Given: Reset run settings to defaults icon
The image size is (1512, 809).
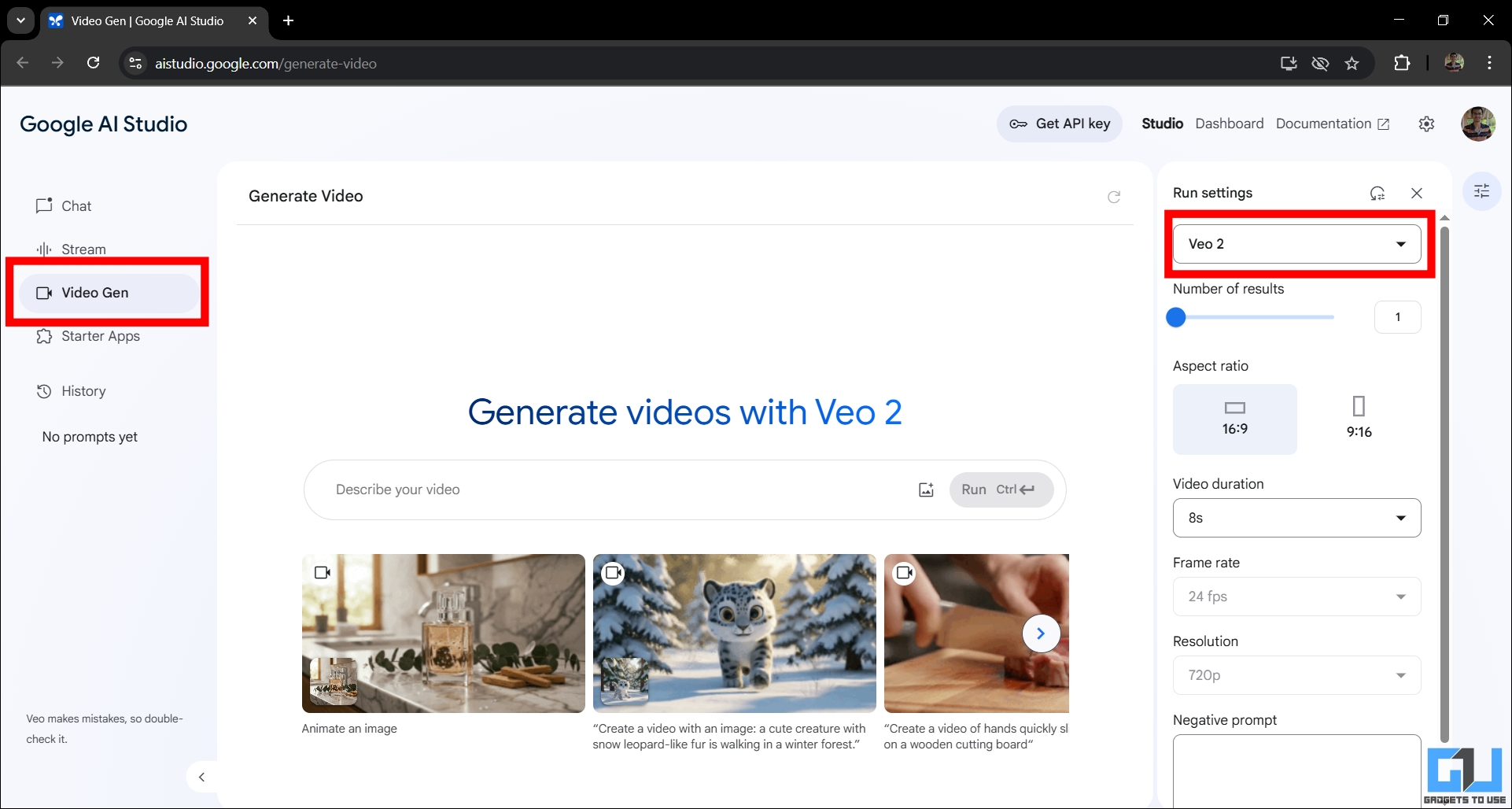Looking at the screenshot, I should click(1377, 194).
